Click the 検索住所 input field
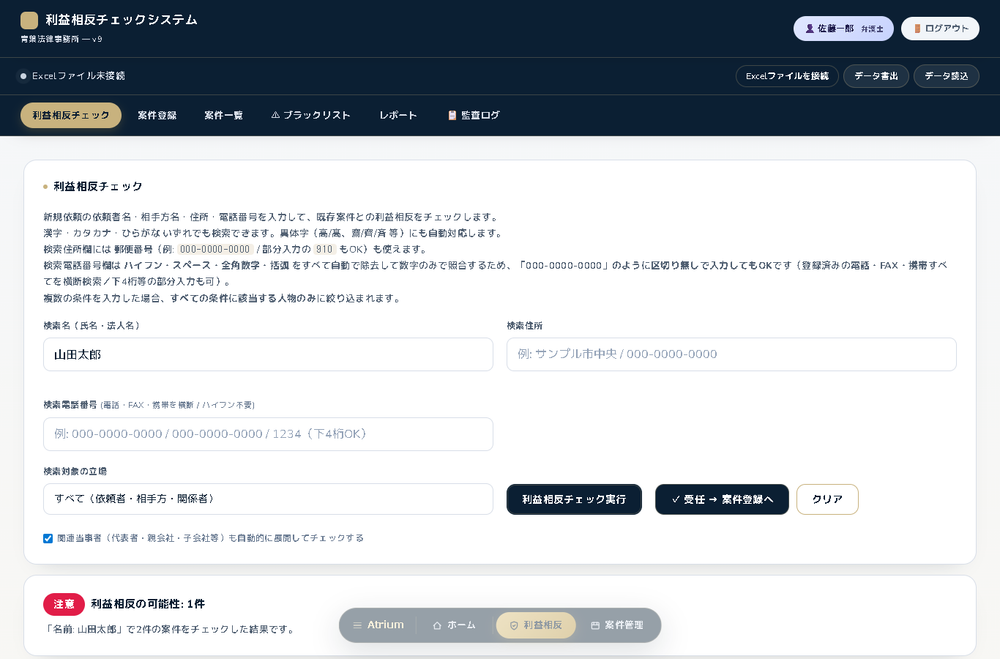Screen dimensions: 1000x659 732,355
